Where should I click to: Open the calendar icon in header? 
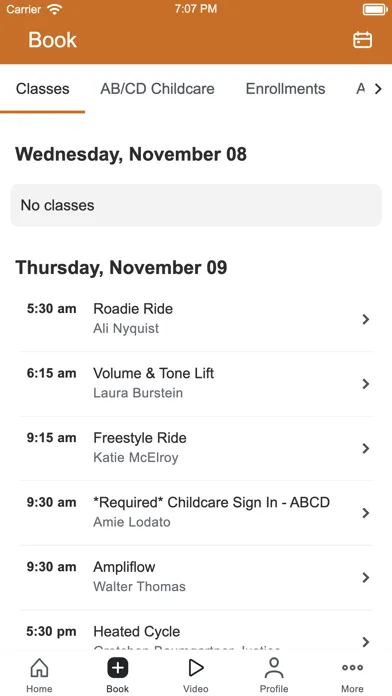[x=362, y=40]
